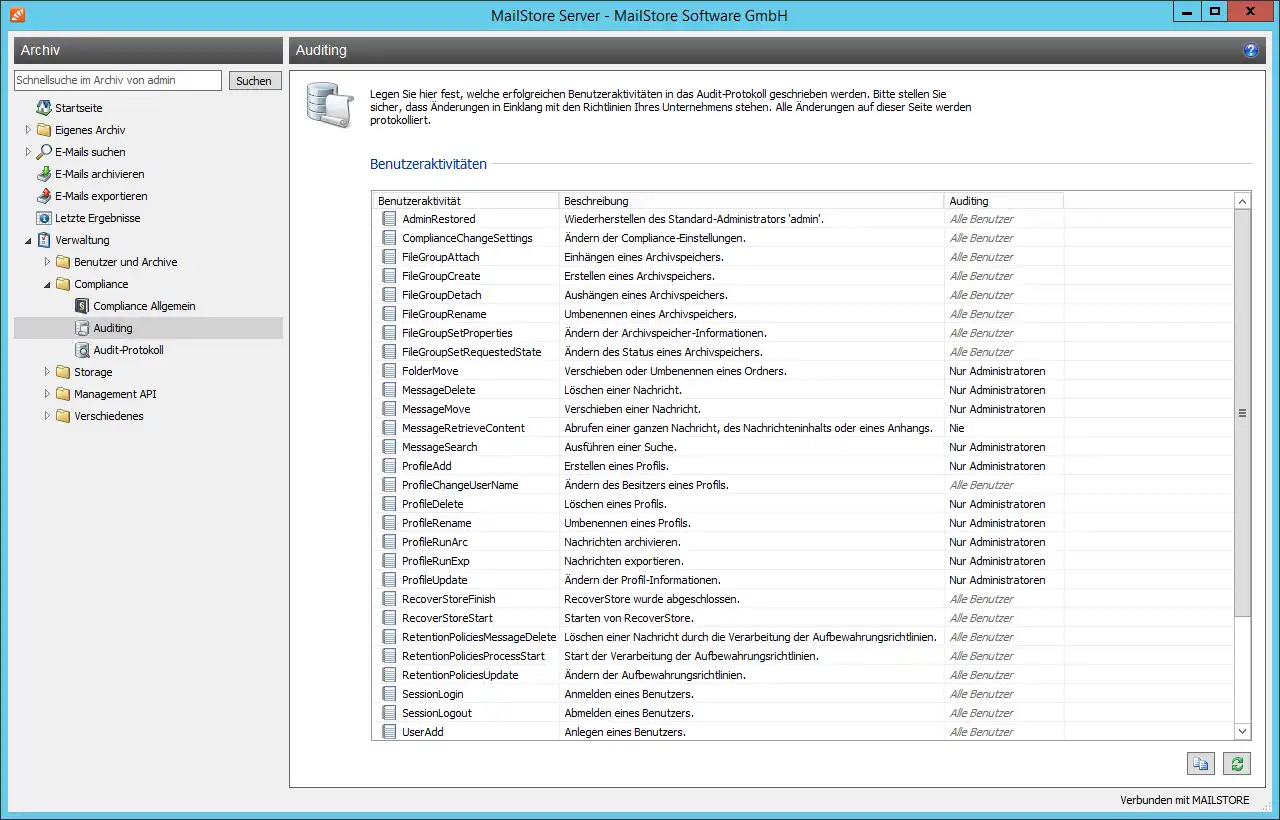Expand the Storage tree node

click(47, 372)
